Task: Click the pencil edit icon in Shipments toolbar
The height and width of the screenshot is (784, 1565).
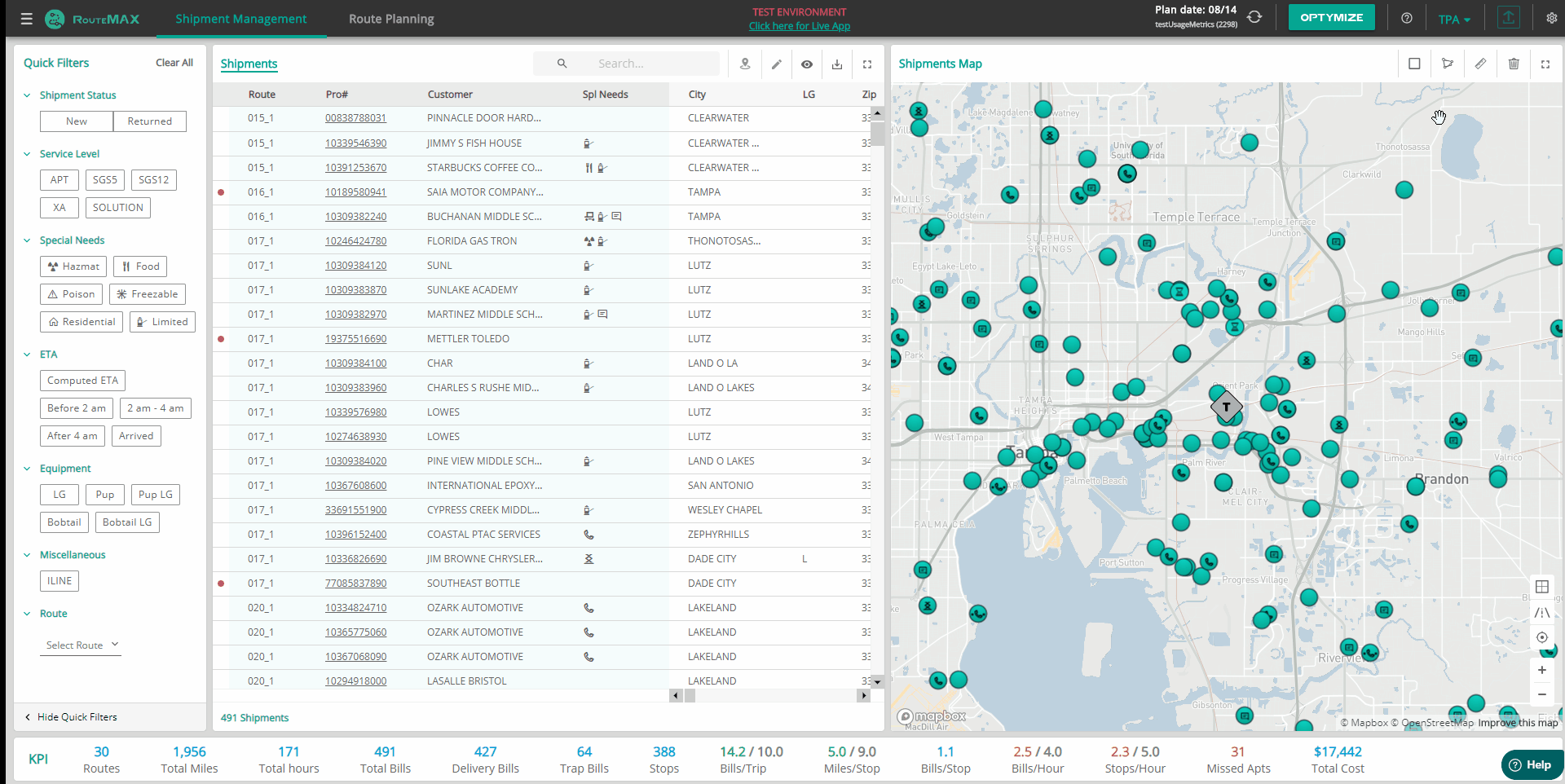Action: 777,64
